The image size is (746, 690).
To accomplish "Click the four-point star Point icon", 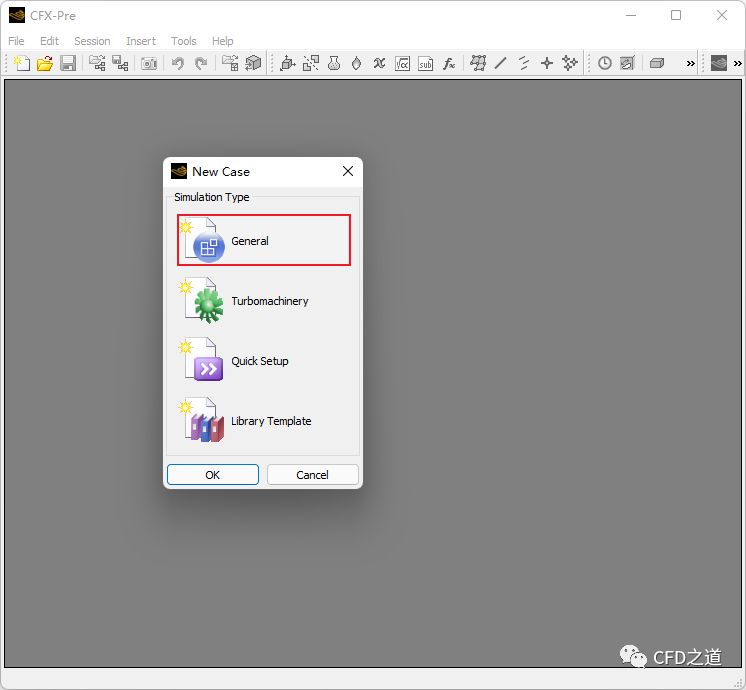I will click(x=547, y=63).
